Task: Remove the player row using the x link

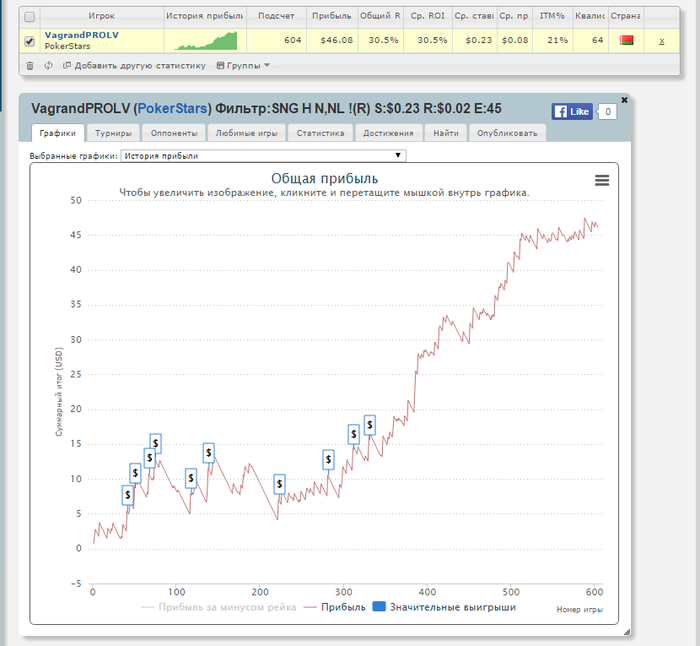Action: pos(660,41)
